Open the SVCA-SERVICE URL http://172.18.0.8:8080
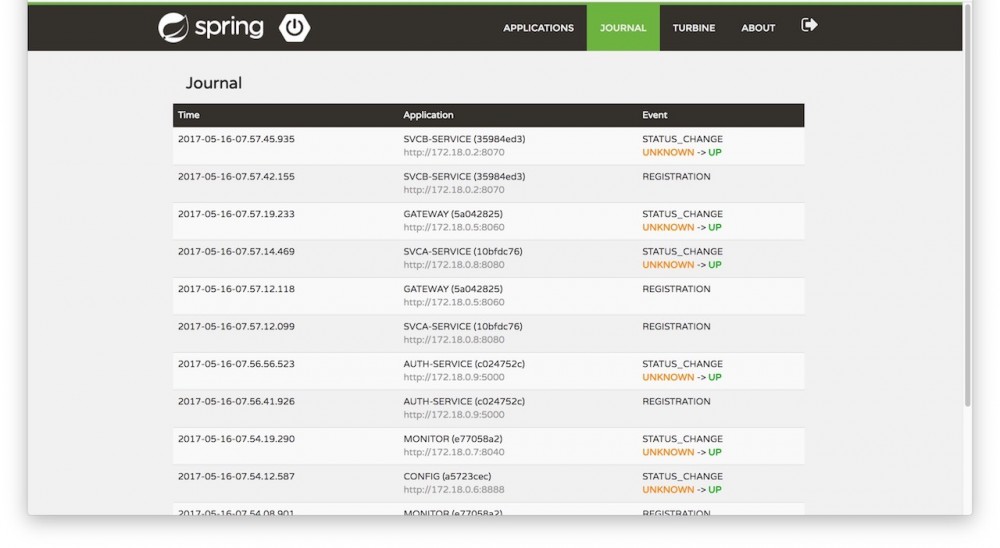The image size is (1000, 548). click(454, 265)
